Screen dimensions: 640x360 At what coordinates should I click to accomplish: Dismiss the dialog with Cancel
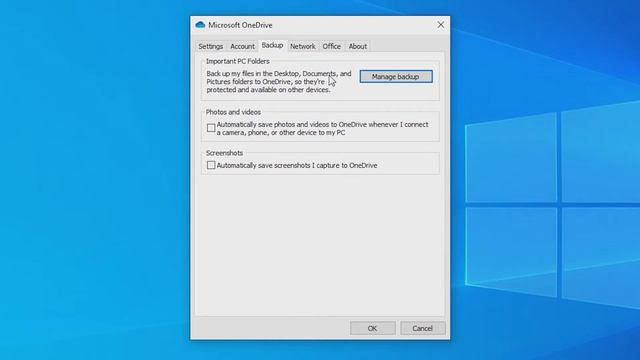pos(422,328)
